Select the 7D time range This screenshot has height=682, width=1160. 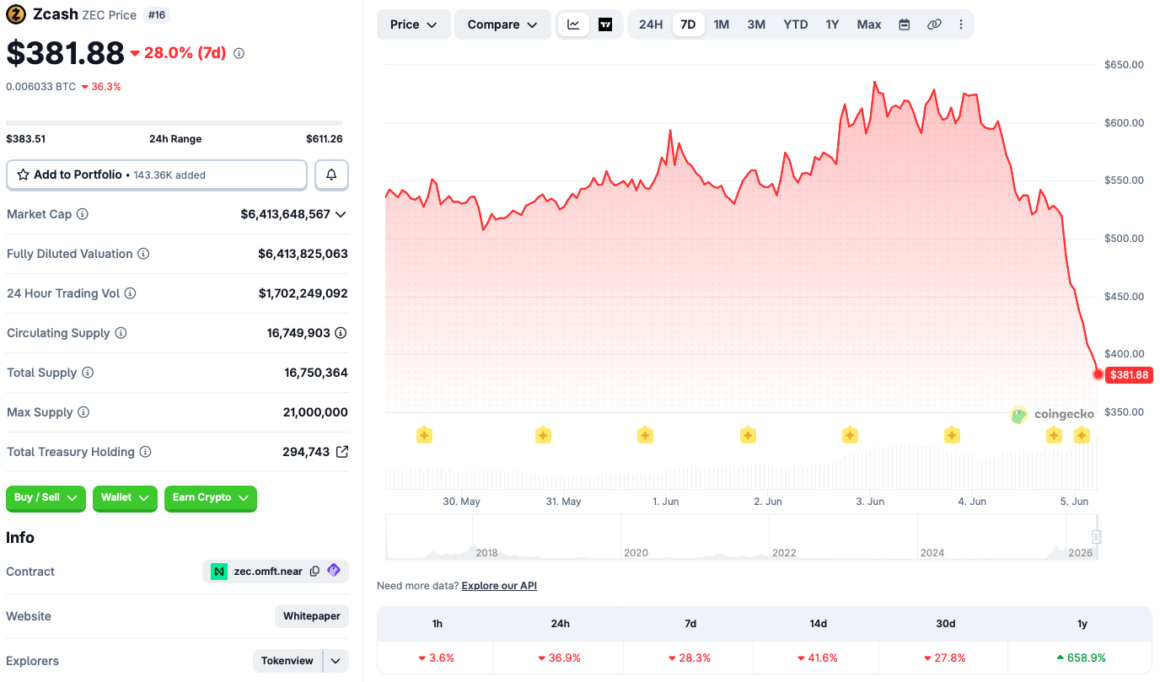[x=688, y=24]
